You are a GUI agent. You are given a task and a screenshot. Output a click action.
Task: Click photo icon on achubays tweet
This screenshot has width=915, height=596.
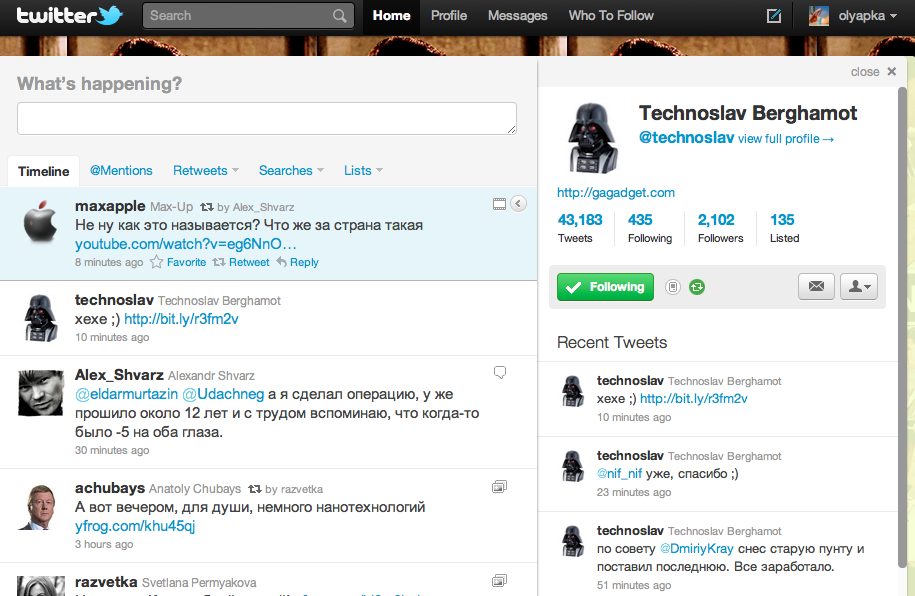(500, 486)
